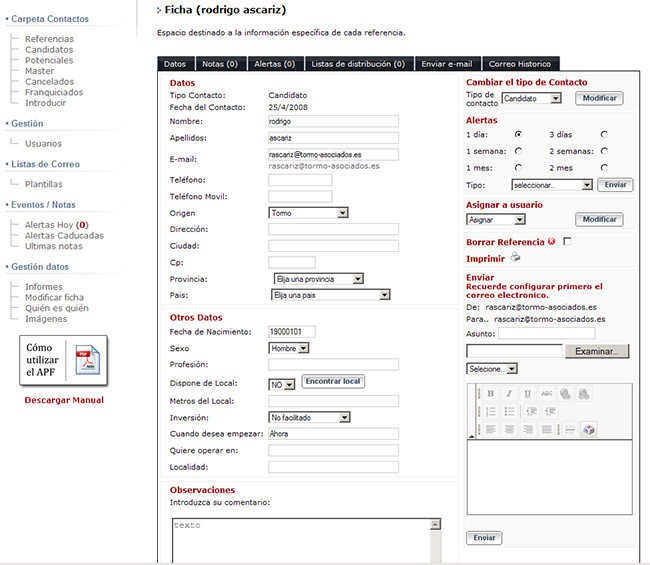The image size is (650, 565).
Task: Switch to the Notas (0) tab
Action: point(220,64)
